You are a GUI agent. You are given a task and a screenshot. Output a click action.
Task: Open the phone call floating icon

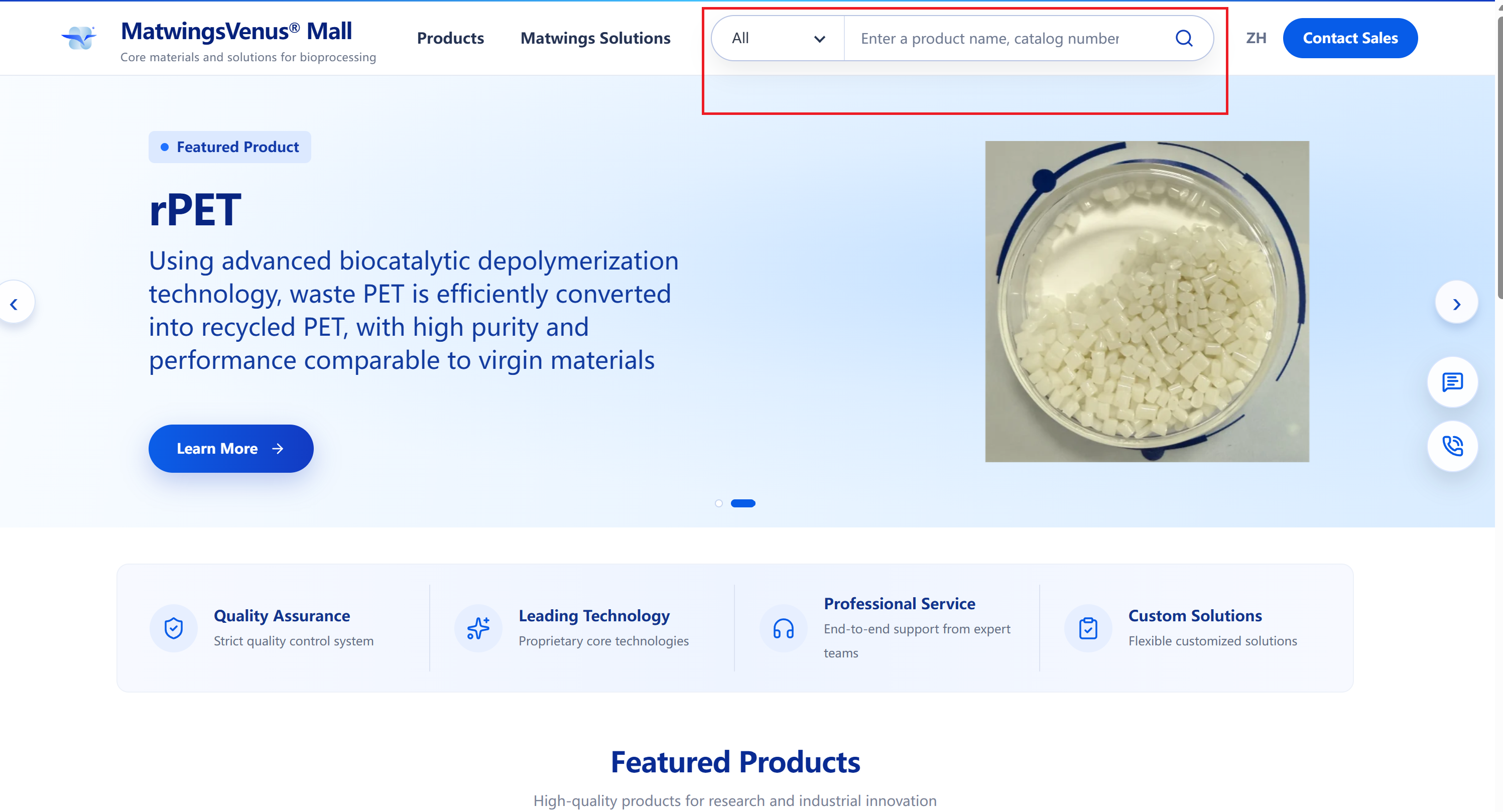coord(1452,446)
